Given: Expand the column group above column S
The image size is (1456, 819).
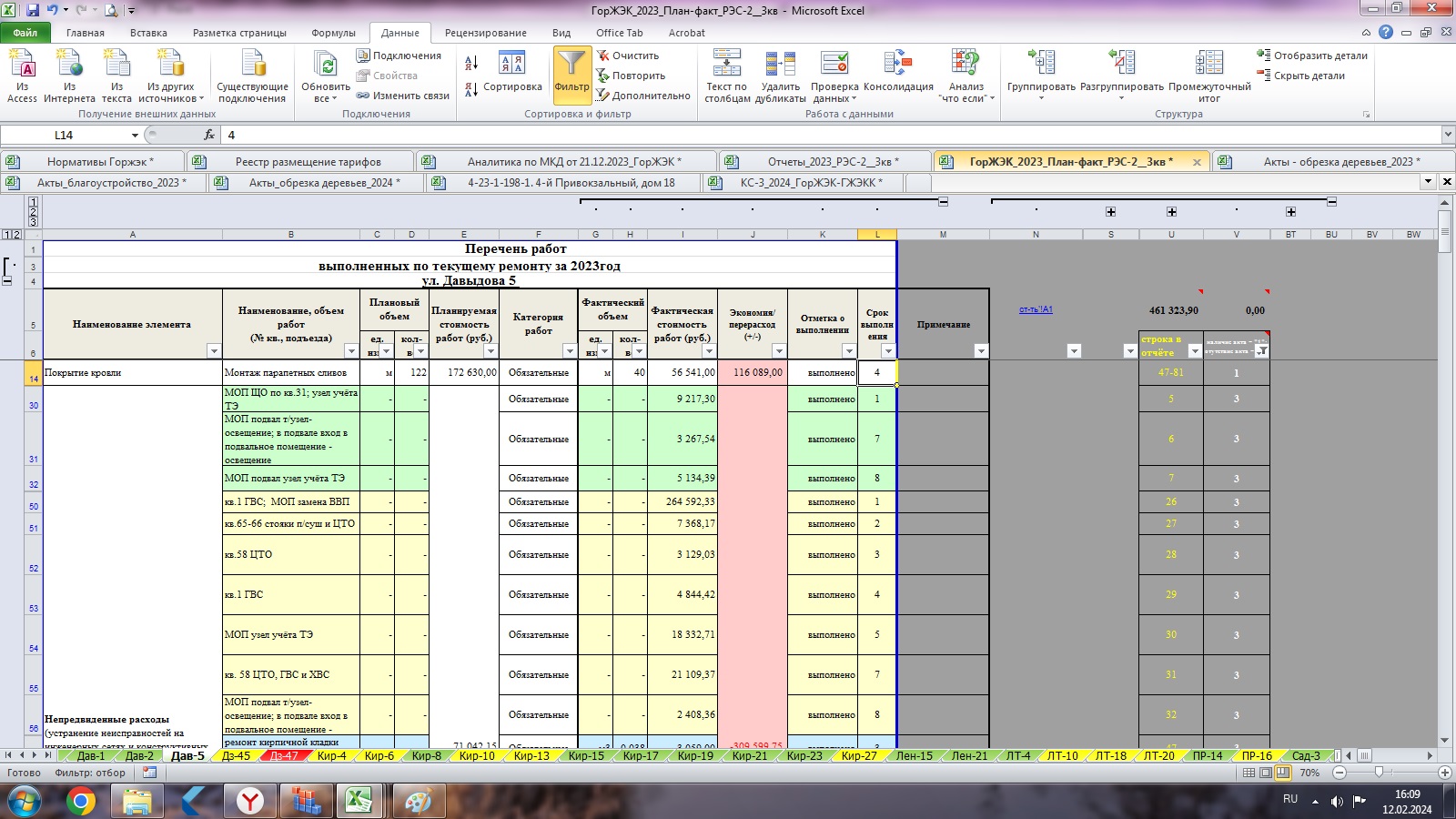Looking at the screenshot, I should (1110, 212).
